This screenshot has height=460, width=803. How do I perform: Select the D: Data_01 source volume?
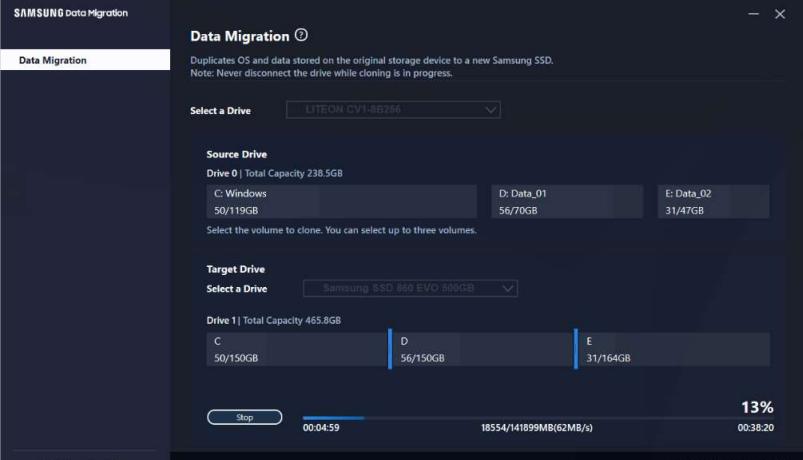coord(567,201)
